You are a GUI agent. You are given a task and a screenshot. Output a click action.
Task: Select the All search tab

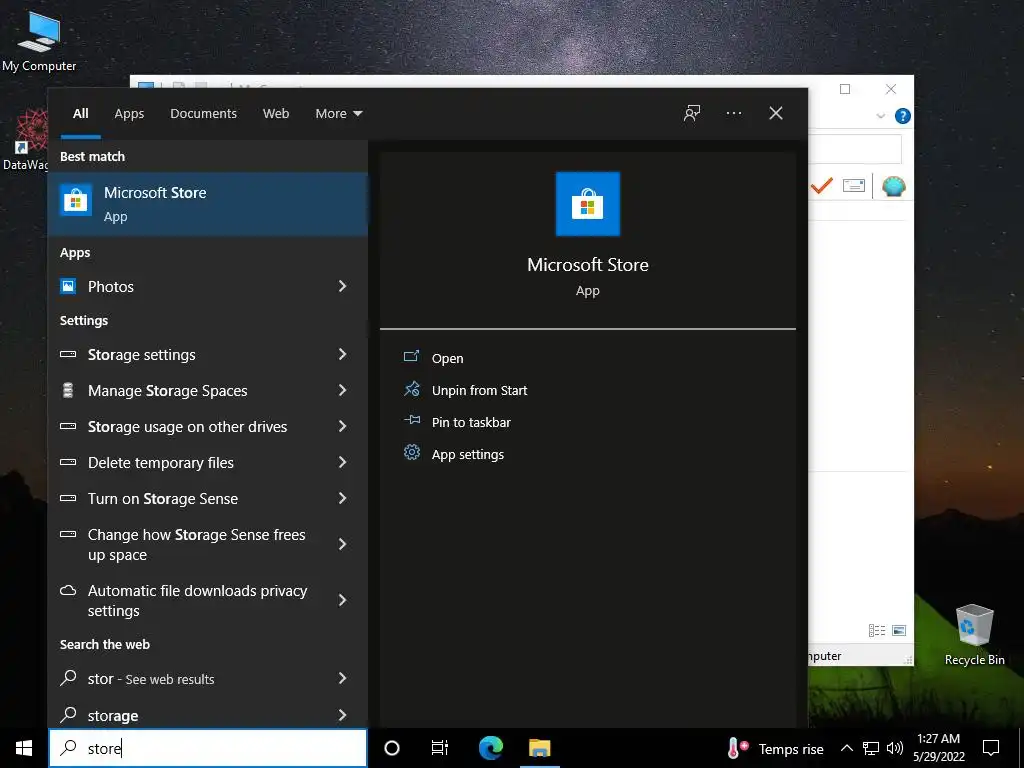pyautogui.click(x=80, y=114)
